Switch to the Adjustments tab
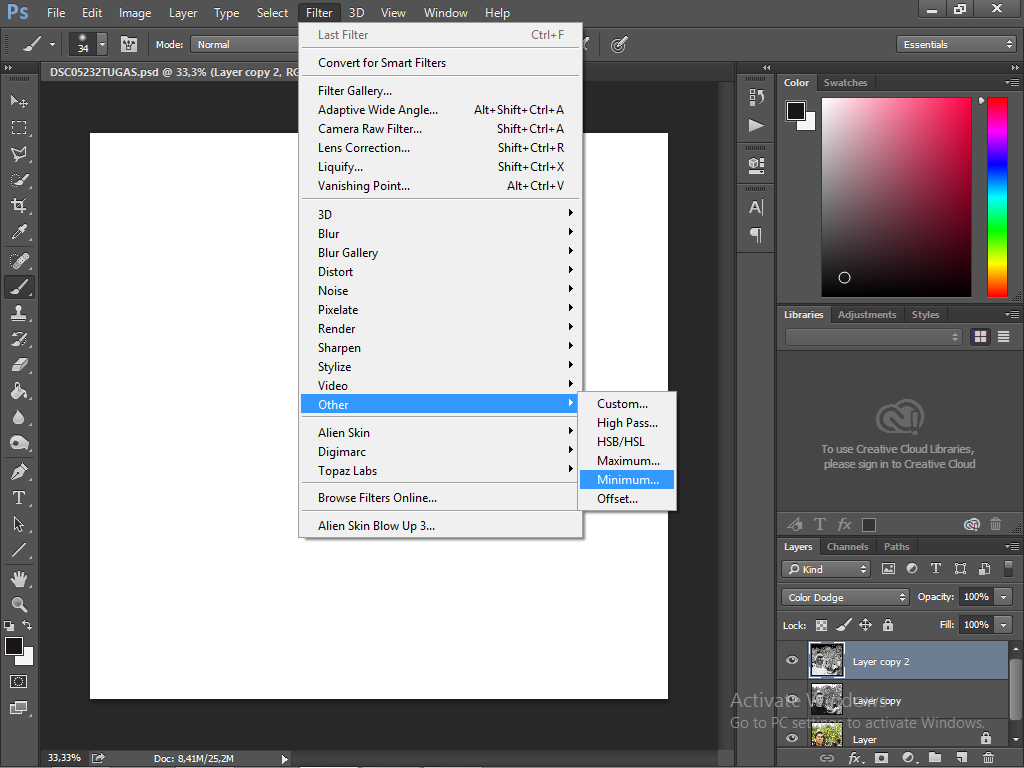The width and height of the screenshot is (1024, 768). click(867, 314)
